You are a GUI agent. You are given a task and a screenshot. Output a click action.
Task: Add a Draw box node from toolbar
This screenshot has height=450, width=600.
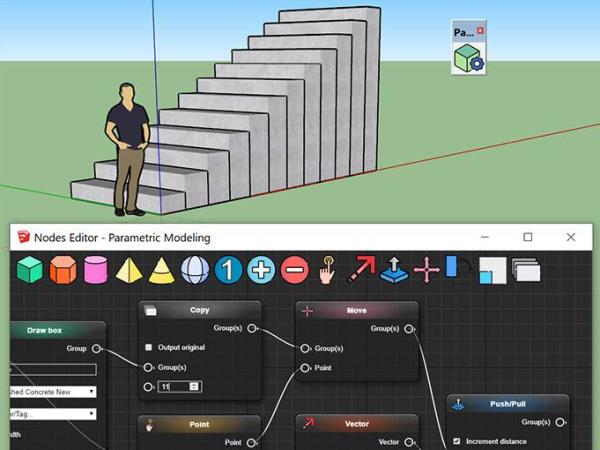pyautogui.click(x=30, y=270)
